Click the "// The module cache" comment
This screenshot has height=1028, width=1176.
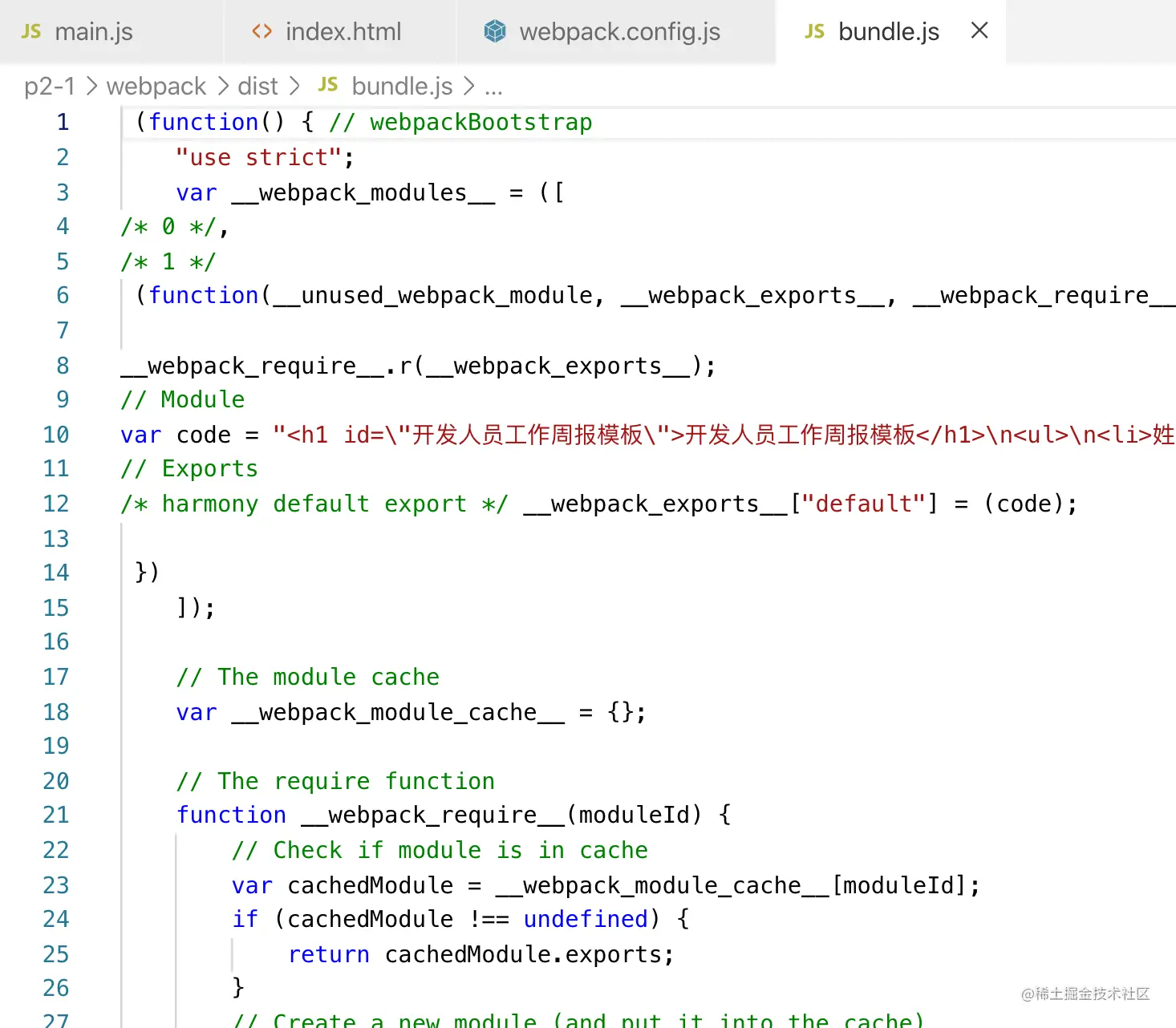[308, 677]
